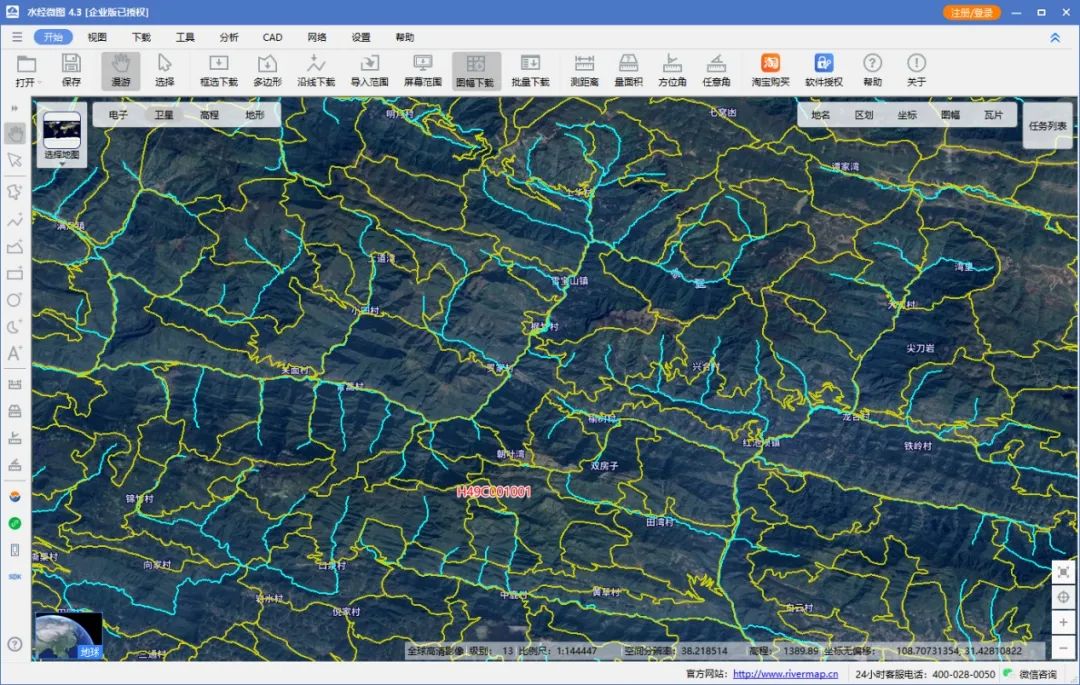This screenshot has height=685, width=1080.
Task: Select 量面积 area measure tool
Action: coord(628,71)
